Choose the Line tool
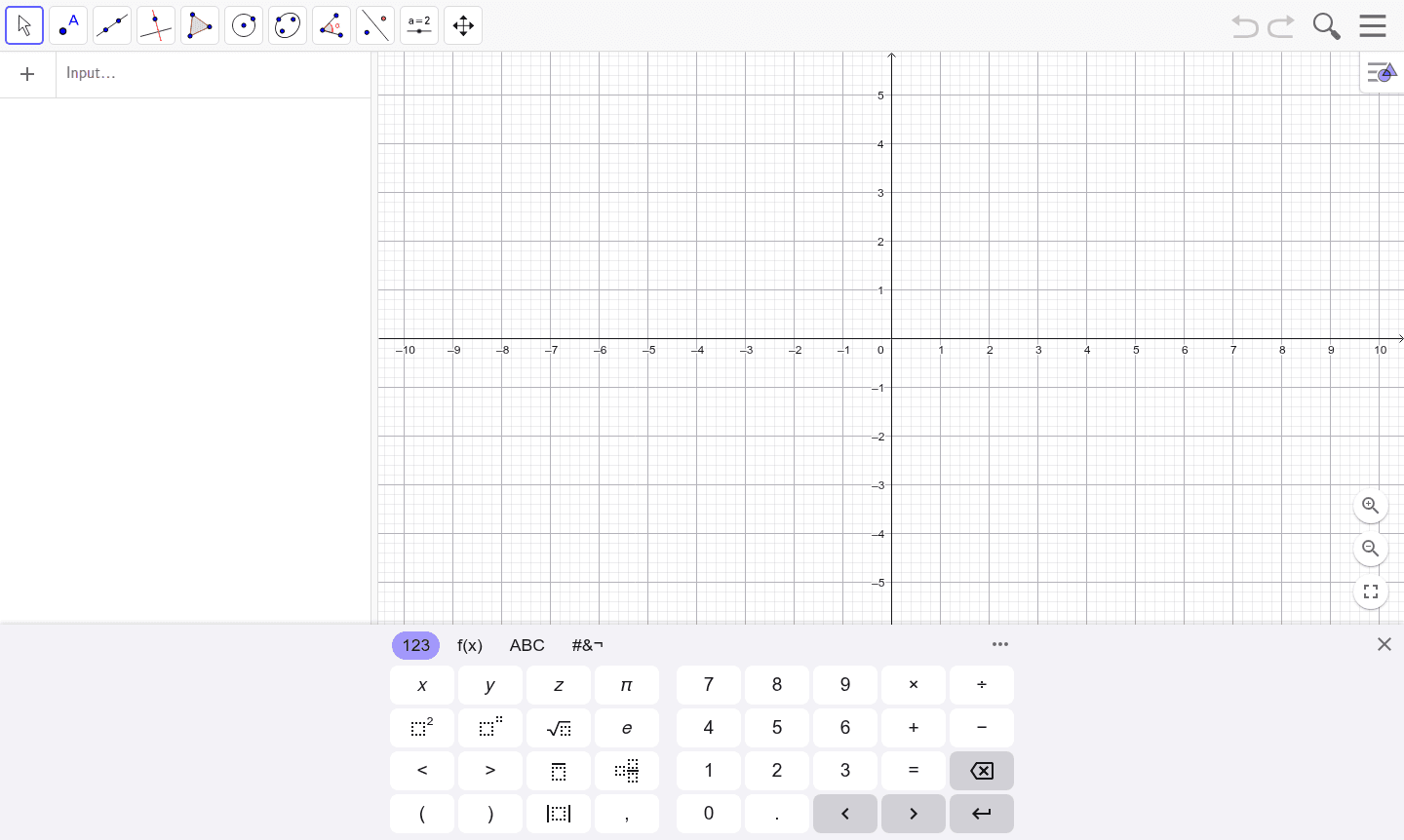1404x840 pixels. (112, 25)
